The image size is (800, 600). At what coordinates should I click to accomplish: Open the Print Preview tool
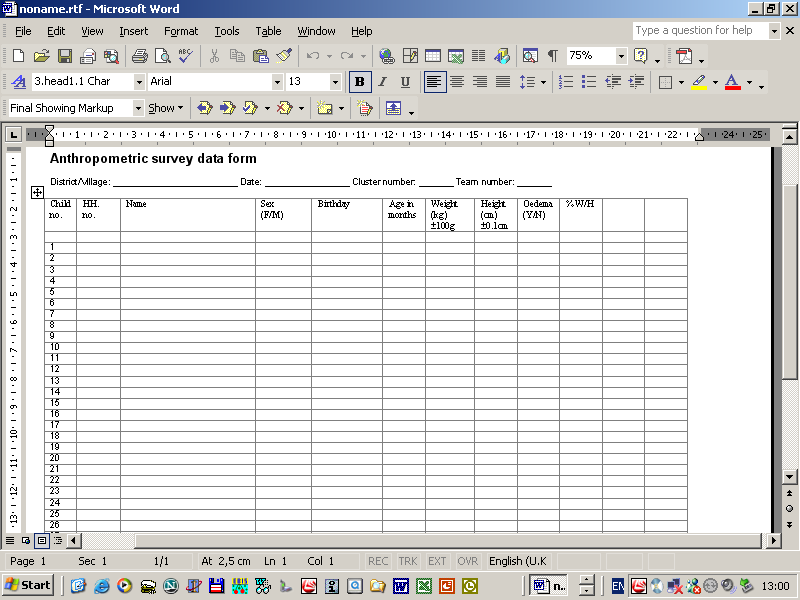[162, 56]
